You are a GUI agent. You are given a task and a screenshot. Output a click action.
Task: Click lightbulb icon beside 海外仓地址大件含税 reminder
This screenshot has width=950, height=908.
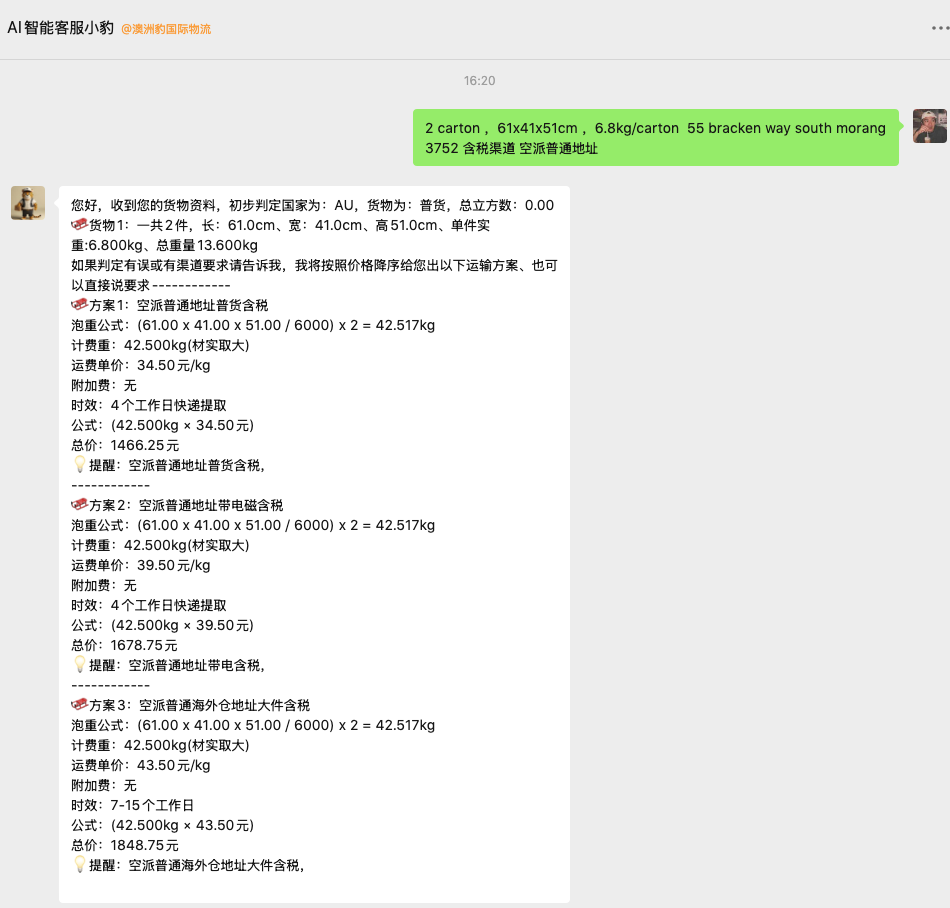(x=80, y=865)
